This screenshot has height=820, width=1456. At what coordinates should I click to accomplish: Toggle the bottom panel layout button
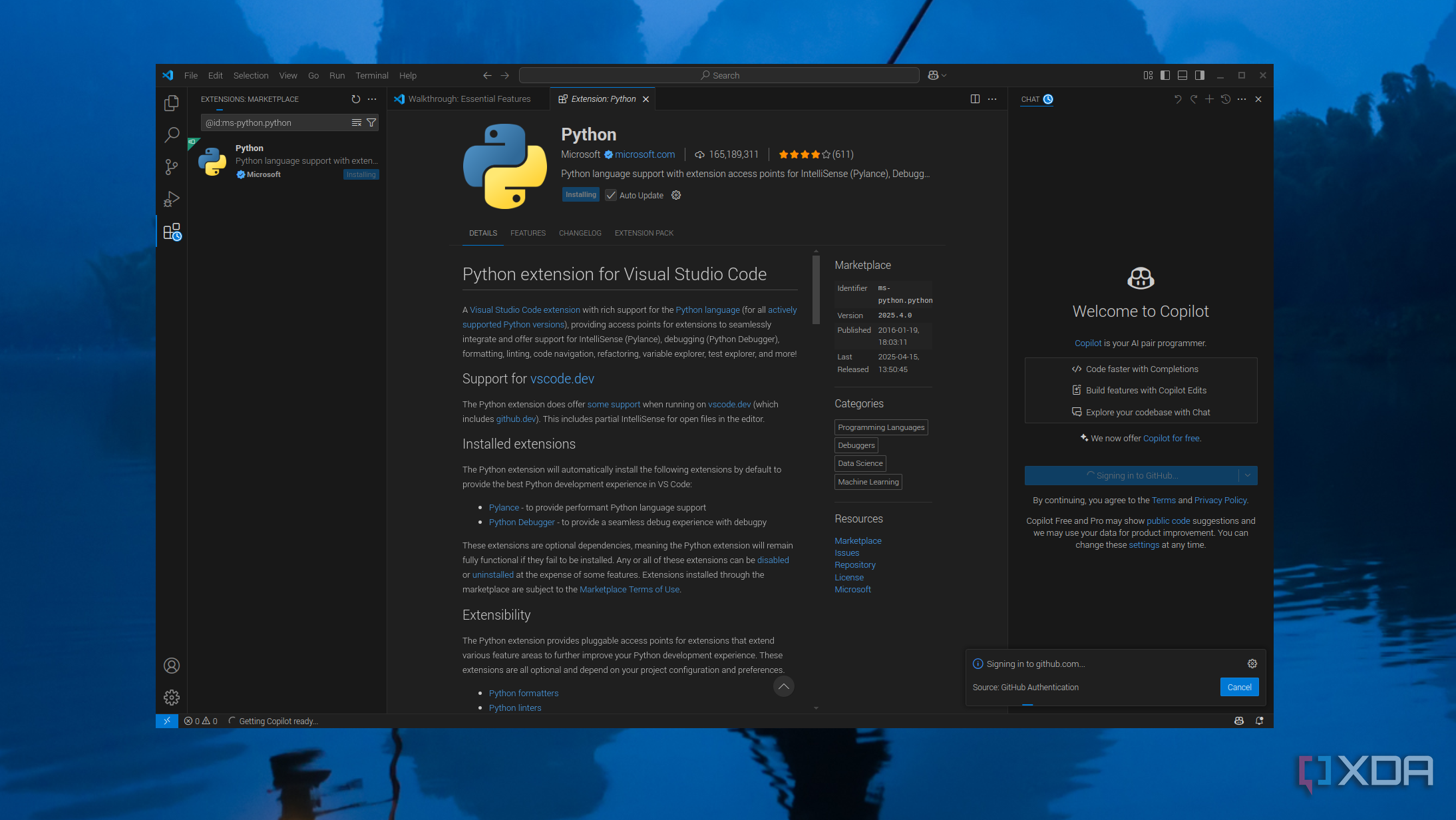[1183, 75]
